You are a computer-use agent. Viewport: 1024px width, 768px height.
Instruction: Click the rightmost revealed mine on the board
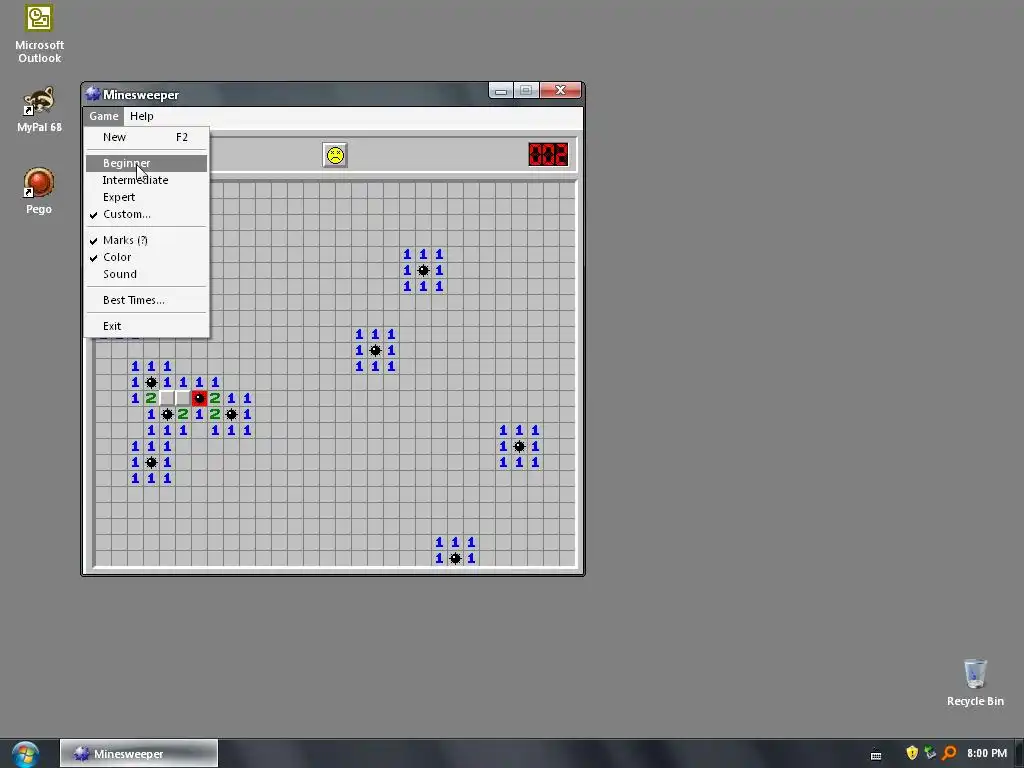point(519,447)
